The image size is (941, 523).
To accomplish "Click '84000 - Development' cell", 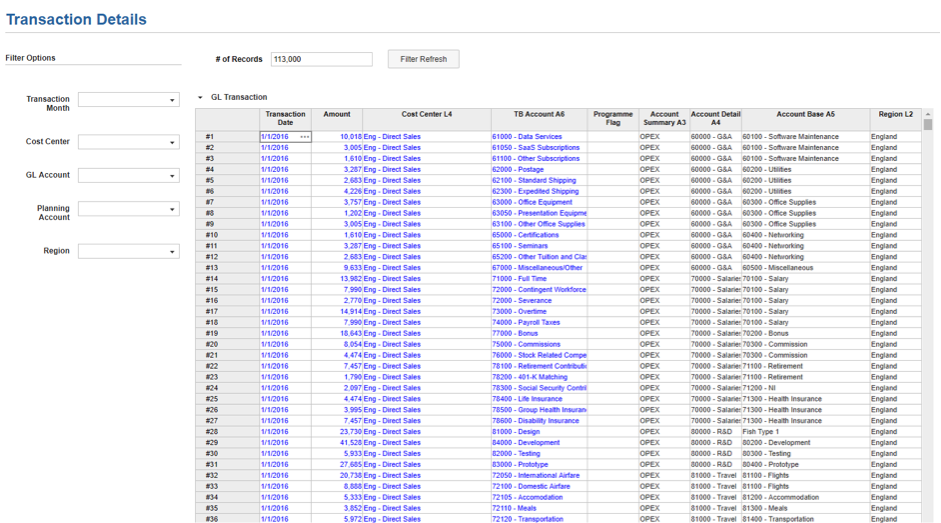I will coord(539,443).
